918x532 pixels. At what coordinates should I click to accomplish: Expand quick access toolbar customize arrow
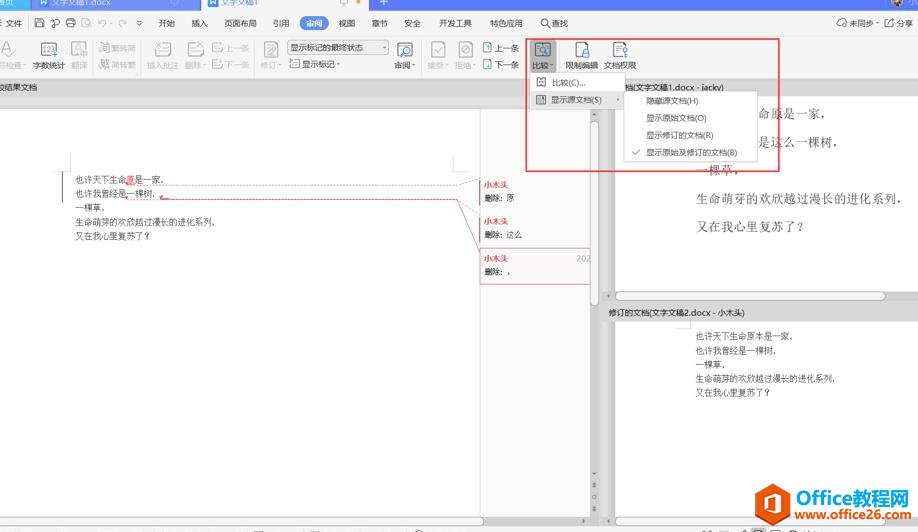click(x=139, y=23)
